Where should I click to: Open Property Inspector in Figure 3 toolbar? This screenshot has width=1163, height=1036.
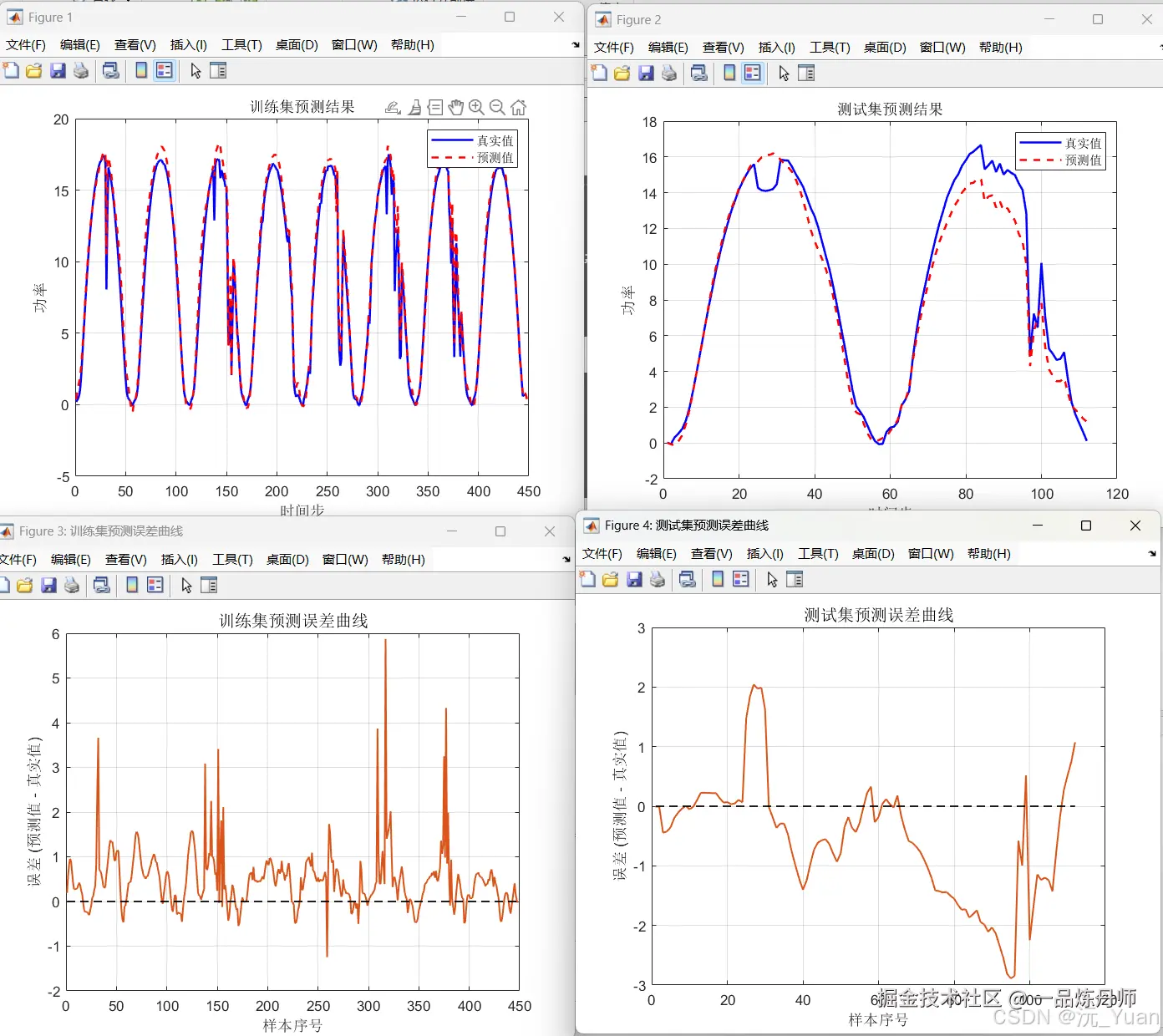(x=209, y=586)
